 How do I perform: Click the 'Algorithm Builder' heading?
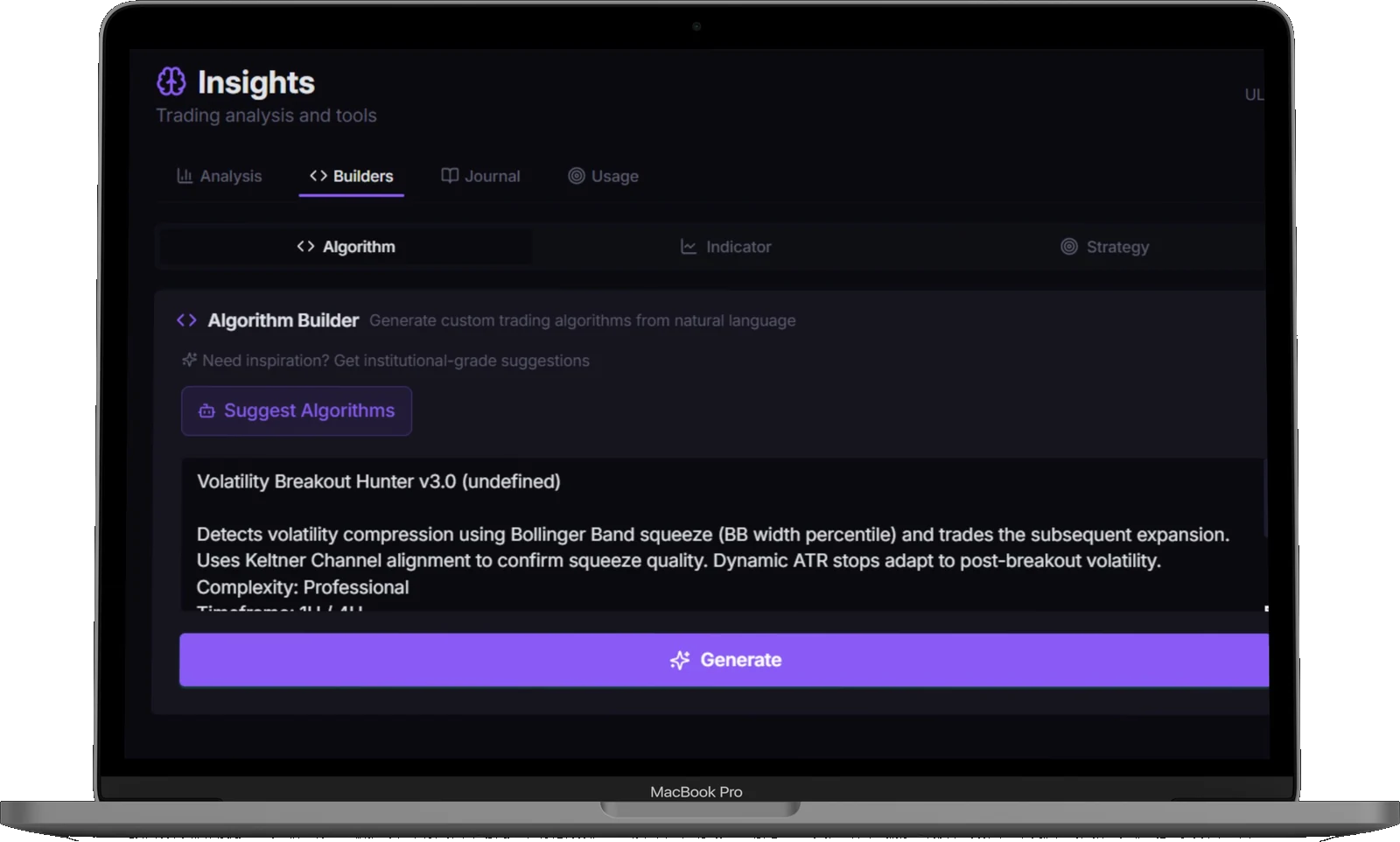click(283, 320)
